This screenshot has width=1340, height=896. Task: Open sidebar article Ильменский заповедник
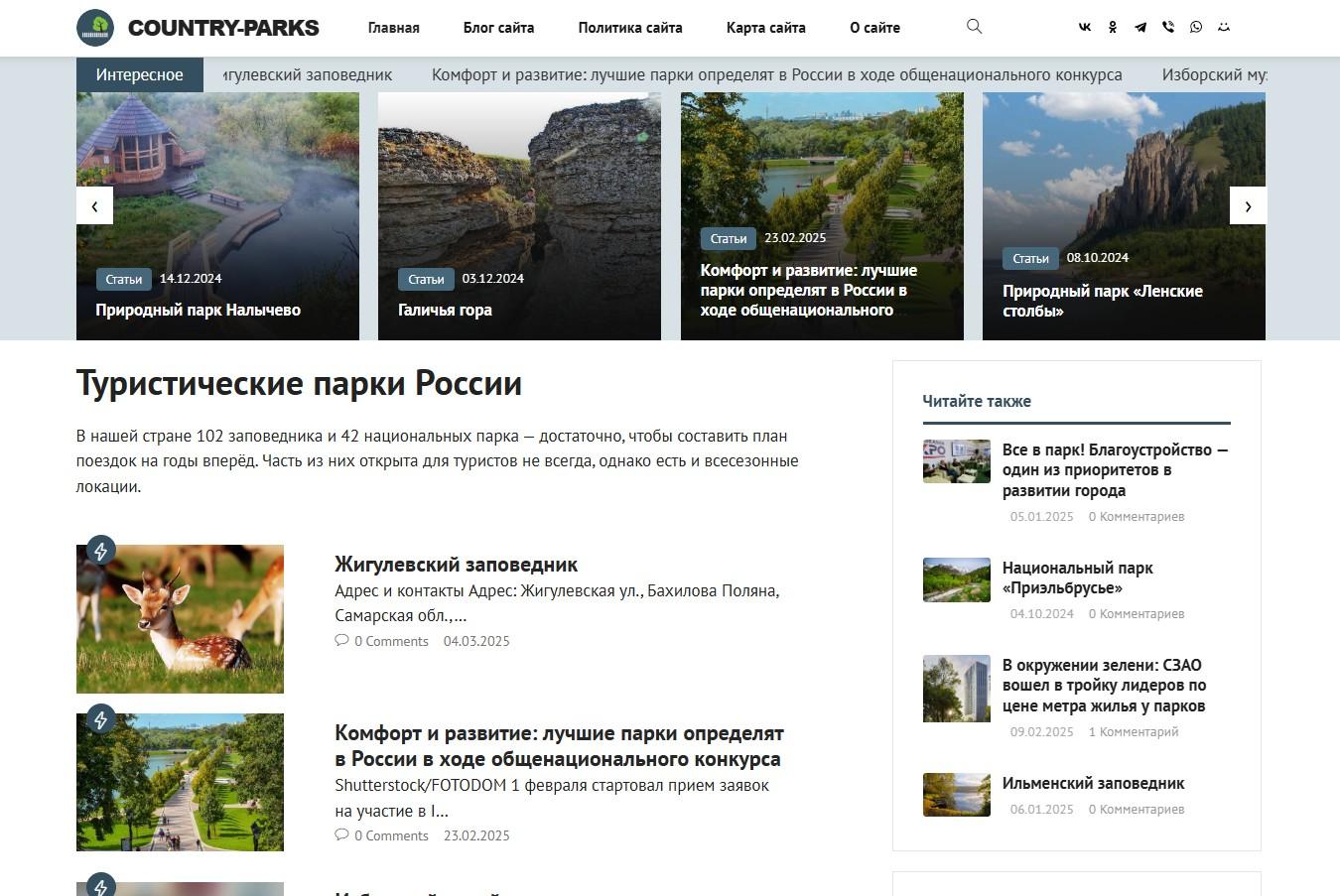[x=1094, y=783]
